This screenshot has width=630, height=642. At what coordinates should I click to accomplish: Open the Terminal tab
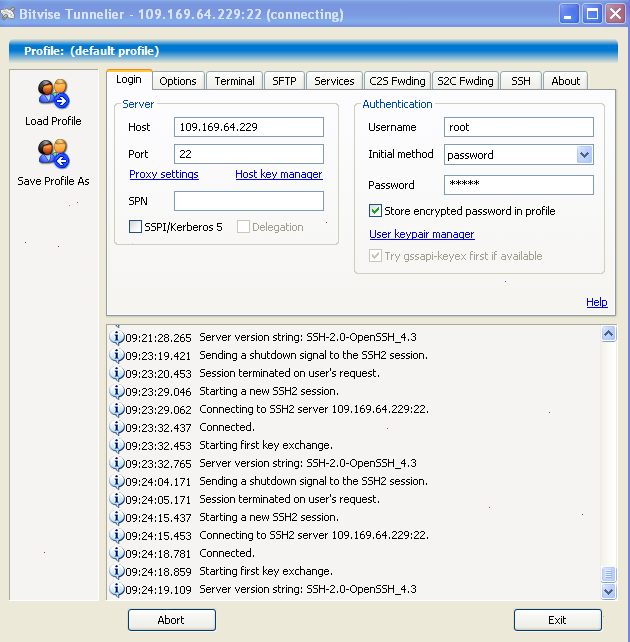click(x=235, y=81)
